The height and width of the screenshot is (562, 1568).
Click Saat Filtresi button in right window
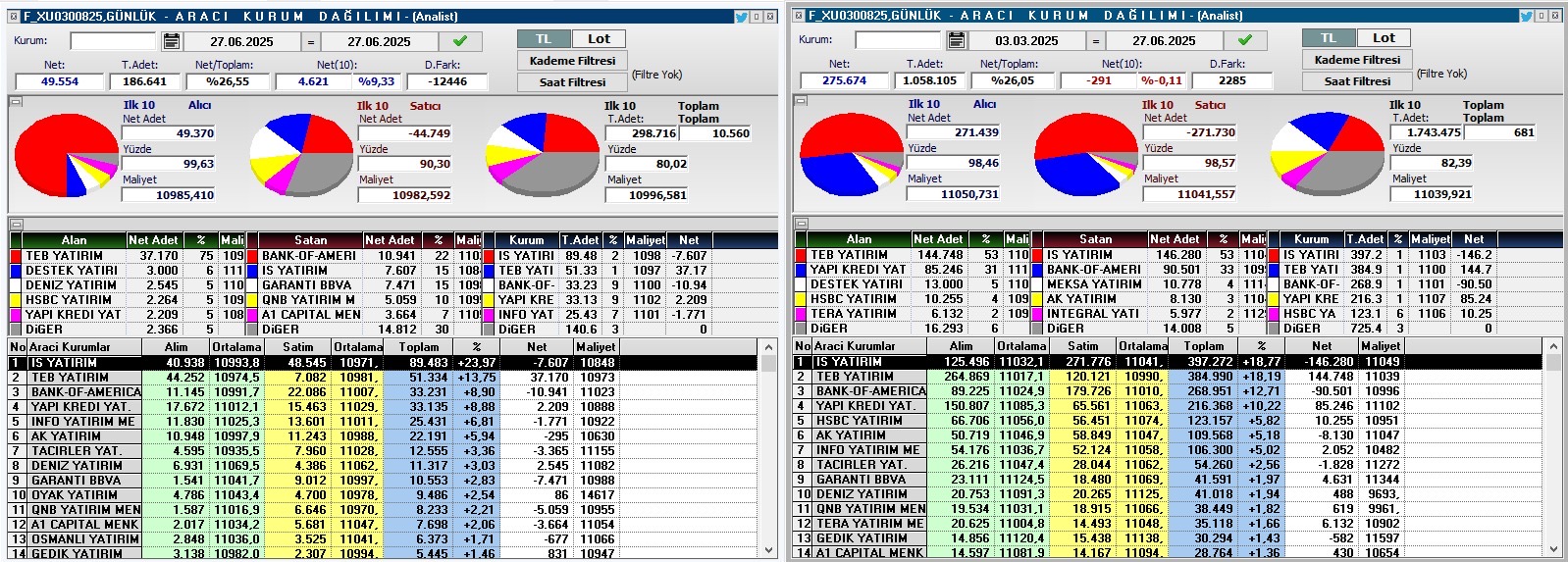coord(1357,81)
